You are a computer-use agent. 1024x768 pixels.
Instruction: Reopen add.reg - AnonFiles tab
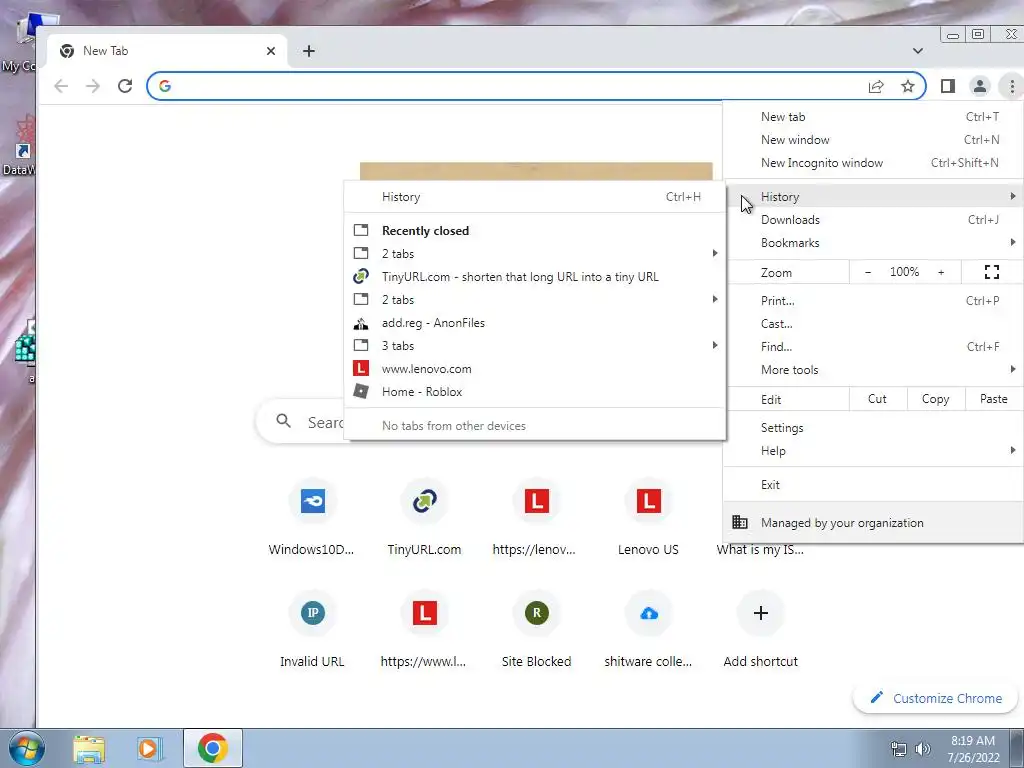pos(535,323)
